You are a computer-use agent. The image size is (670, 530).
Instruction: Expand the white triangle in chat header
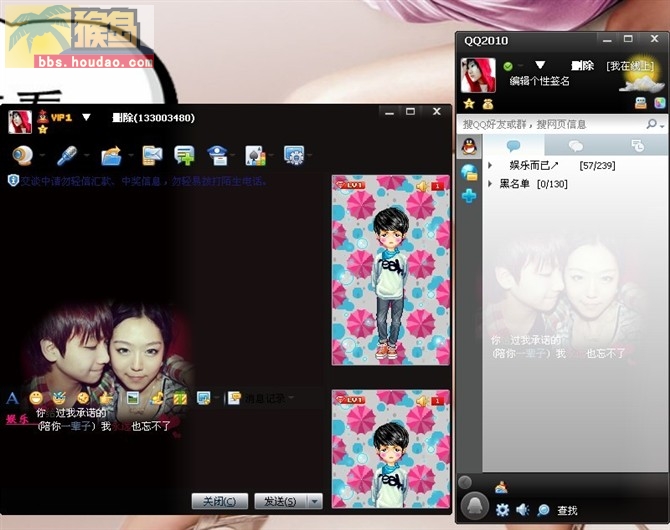click(86, 117)
